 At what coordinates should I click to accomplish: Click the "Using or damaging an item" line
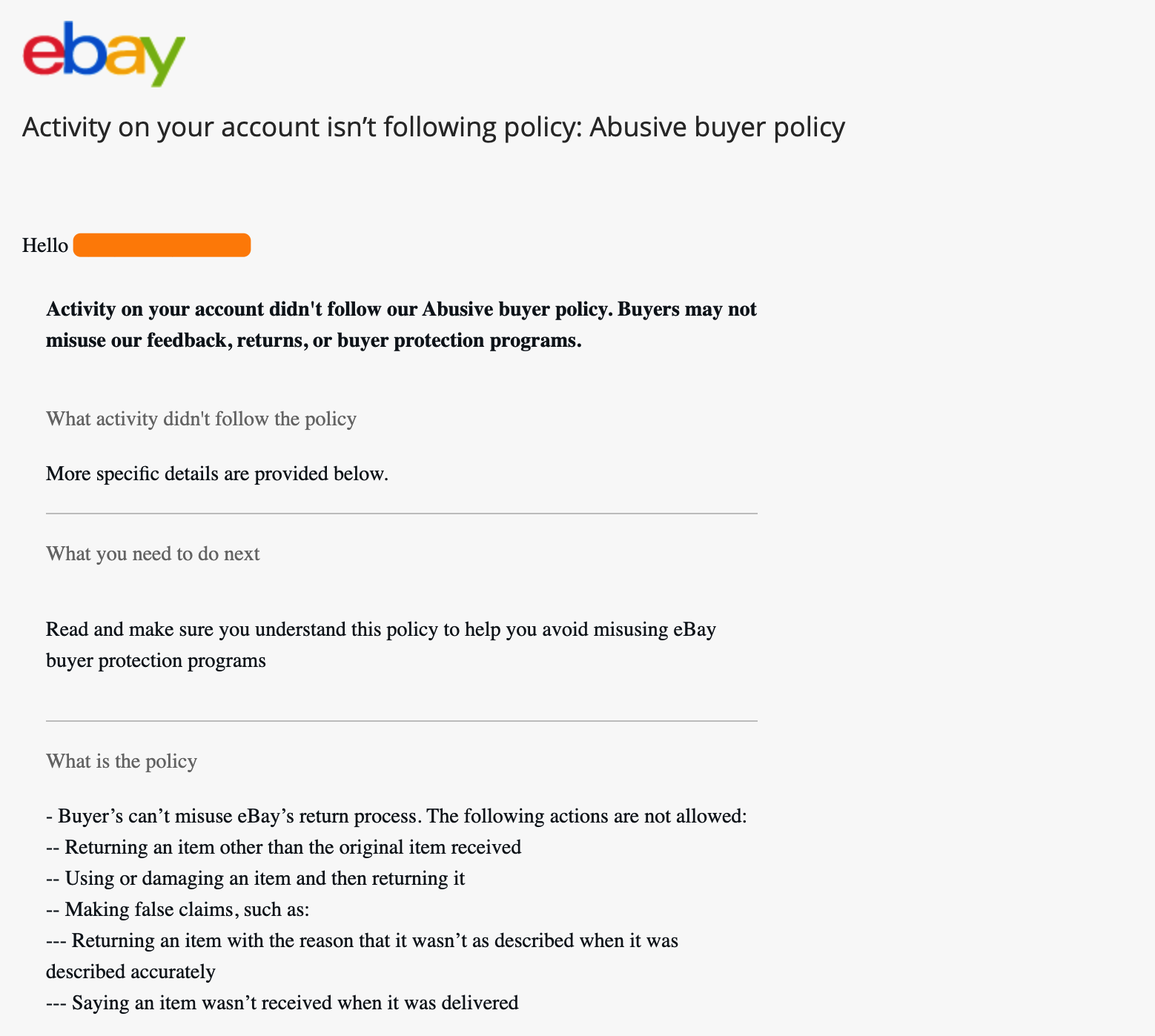[255, 879]
